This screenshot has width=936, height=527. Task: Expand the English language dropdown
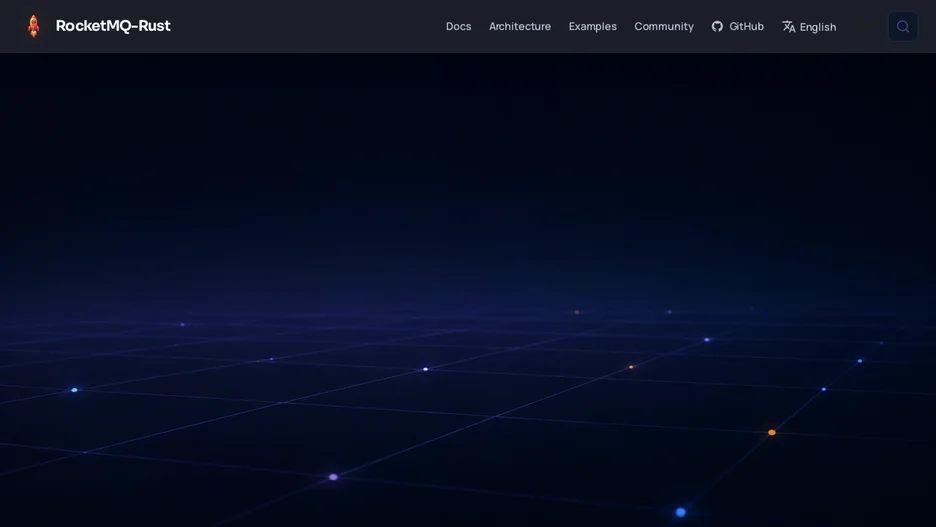[817, 27]
